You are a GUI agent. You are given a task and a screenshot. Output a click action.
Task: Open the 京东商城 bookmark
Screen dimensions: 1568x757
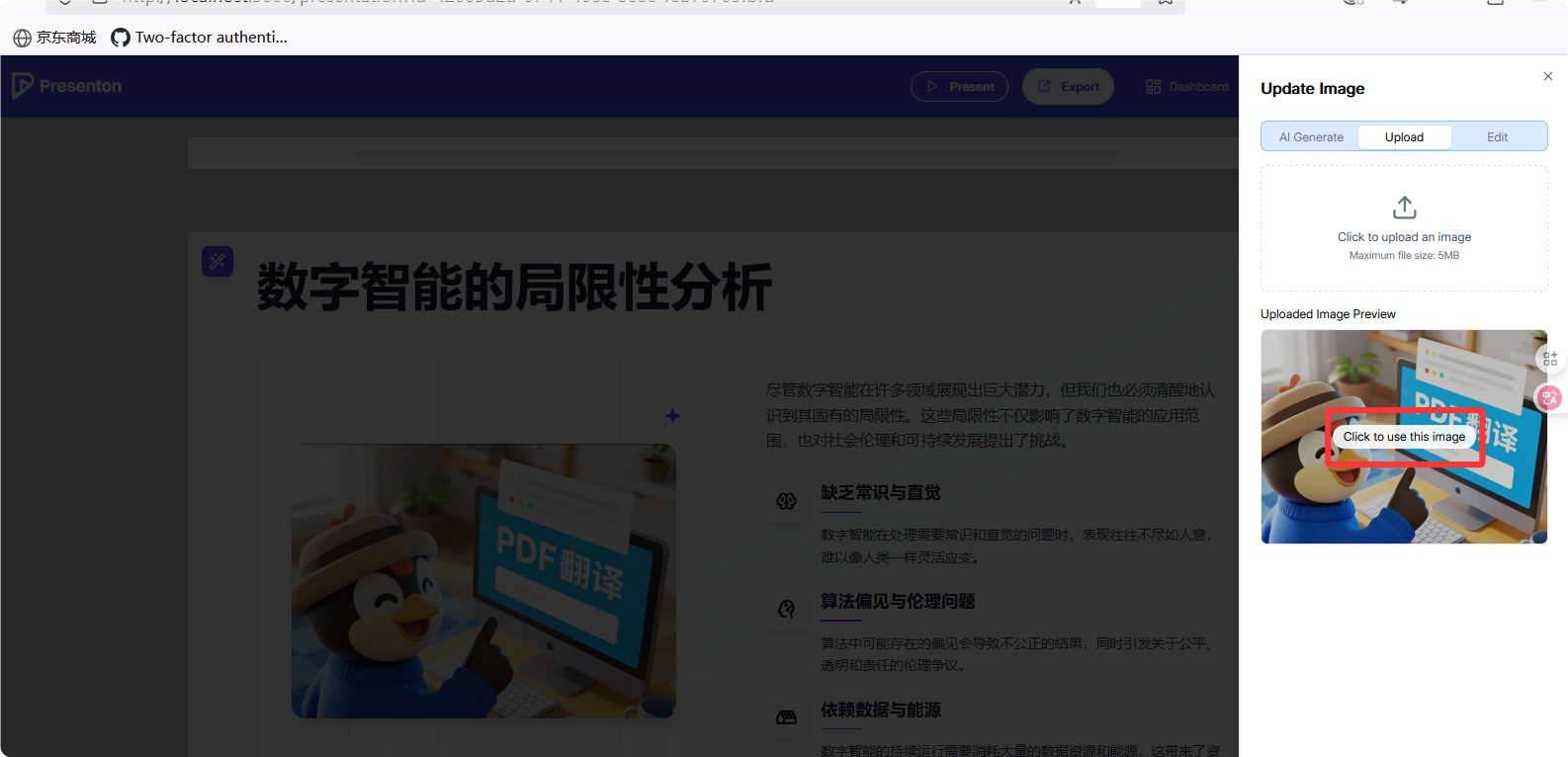(x=55, y=38)
